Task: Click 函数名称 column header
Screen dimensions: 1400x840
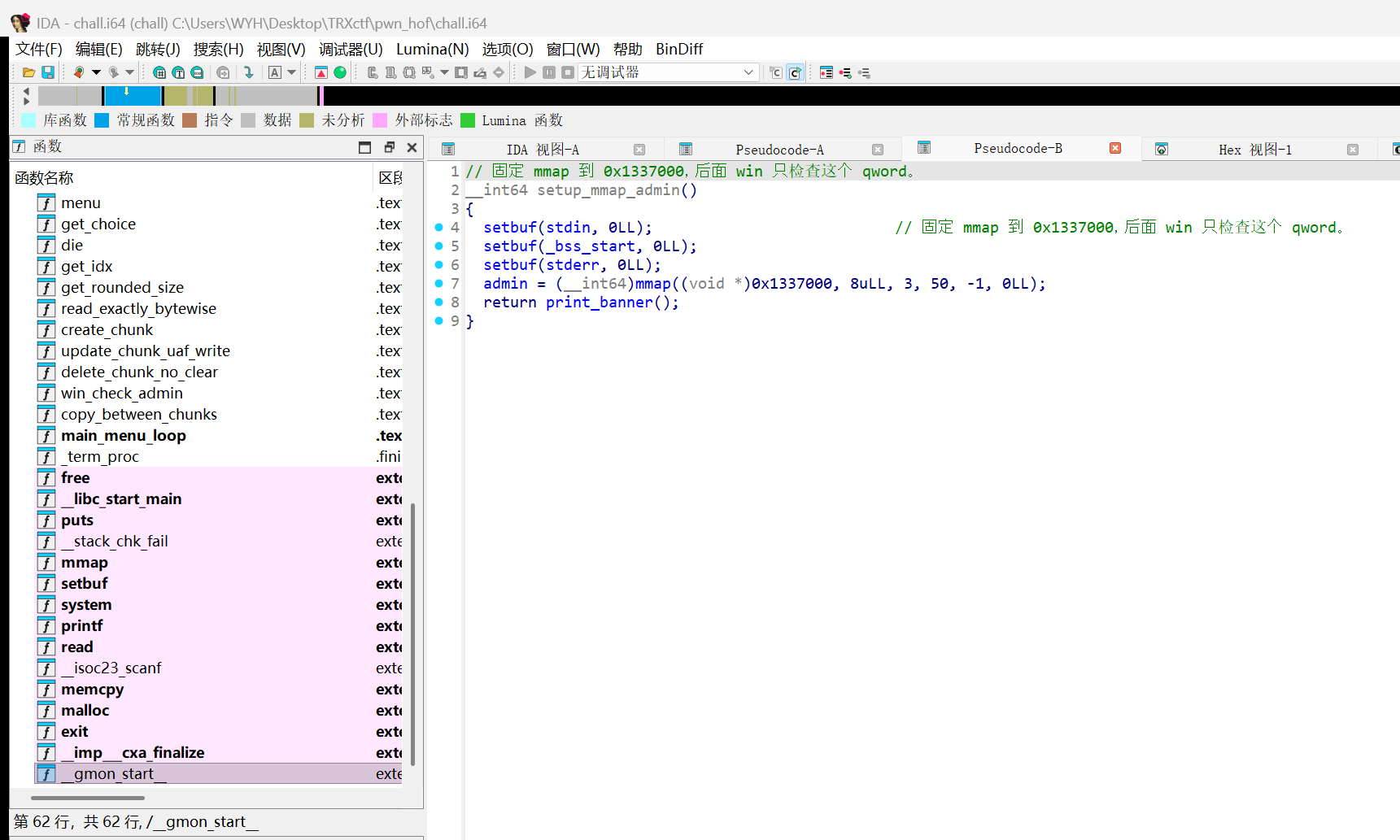Action: point(192,177)
